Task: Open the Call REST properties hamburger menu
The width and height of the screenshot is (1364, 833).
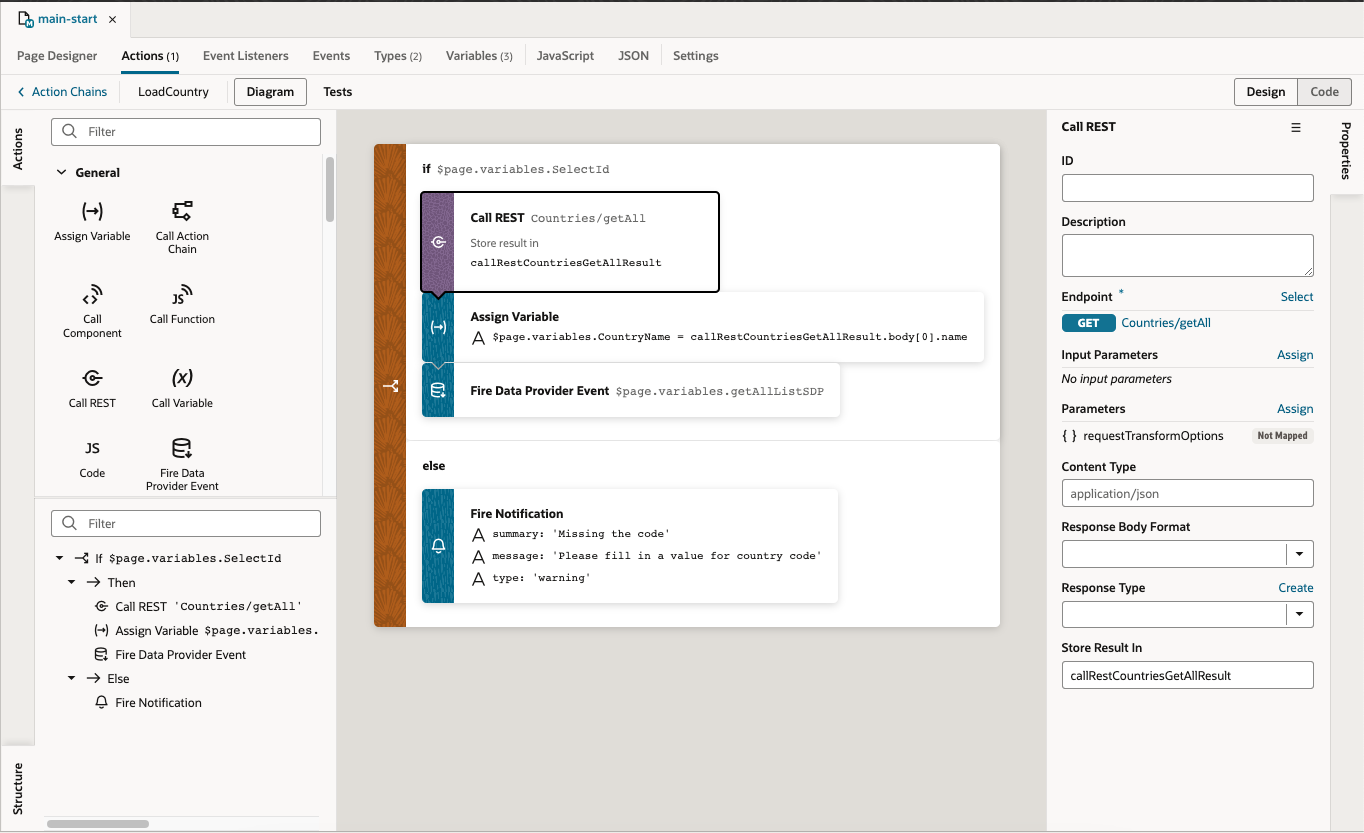Action: tap(1296, 127)
